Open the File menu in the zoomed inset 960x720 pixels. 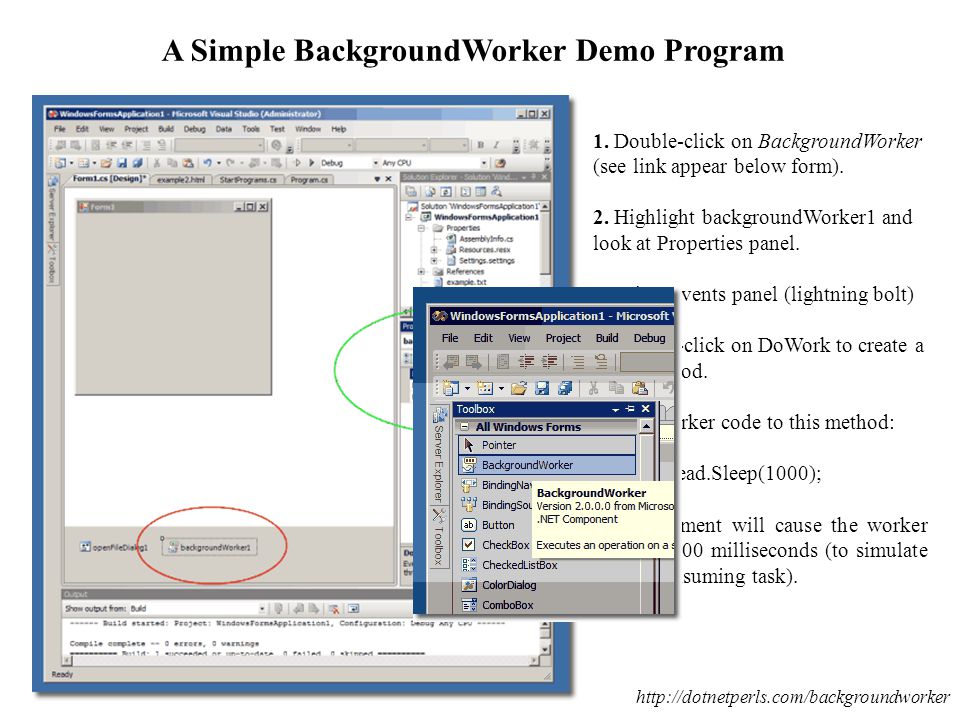coord(450,338)
